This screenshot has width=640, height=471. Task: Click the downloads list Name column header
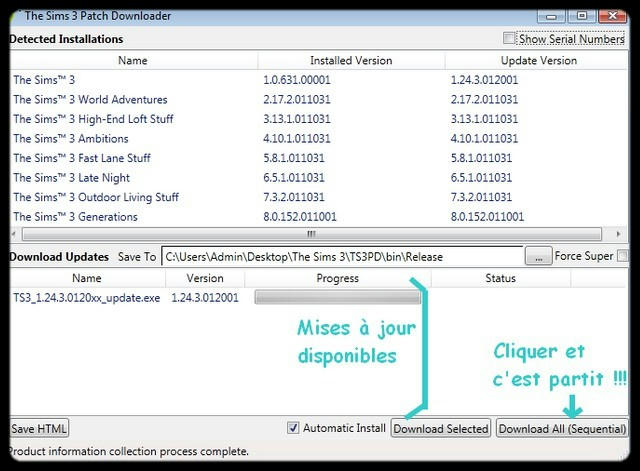click(x=87, y=278)
